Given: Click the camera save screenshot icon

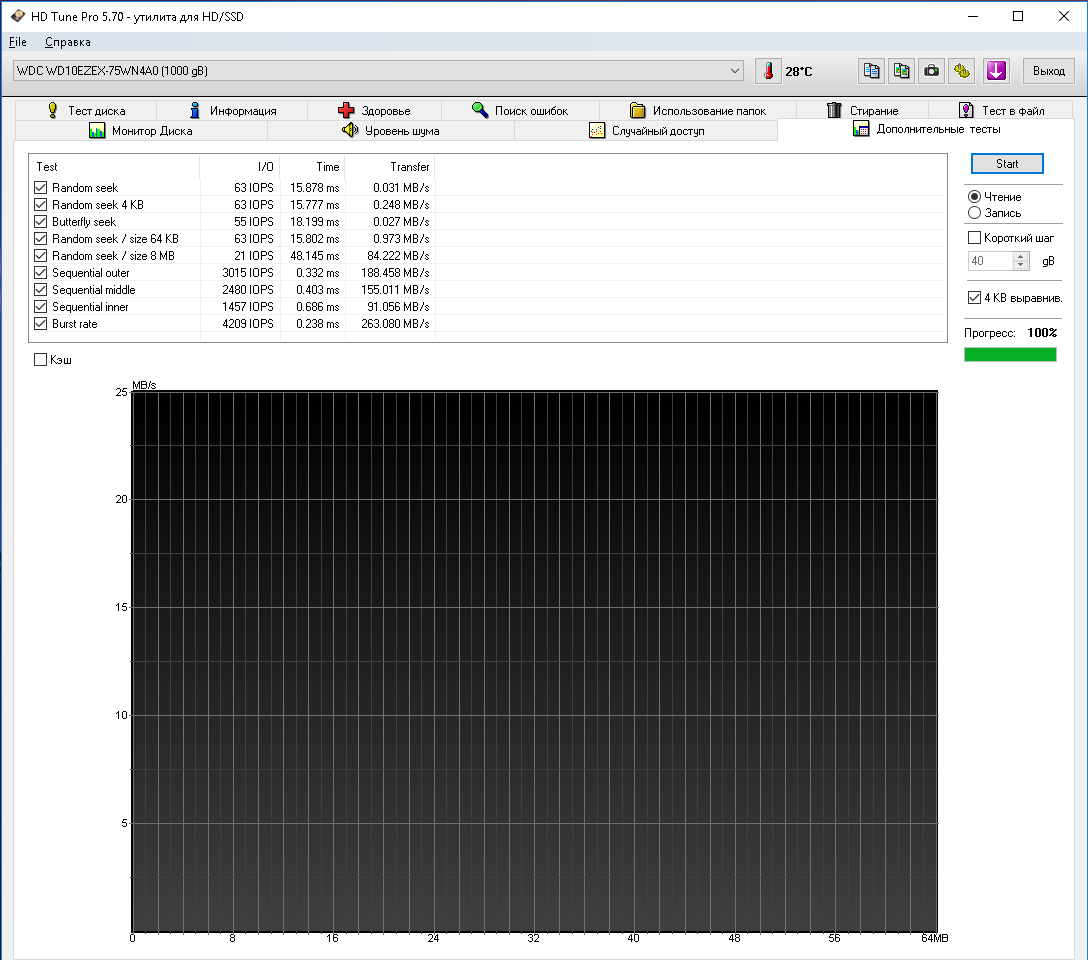Looking at the screenshot, I should (x=931, y=71).
